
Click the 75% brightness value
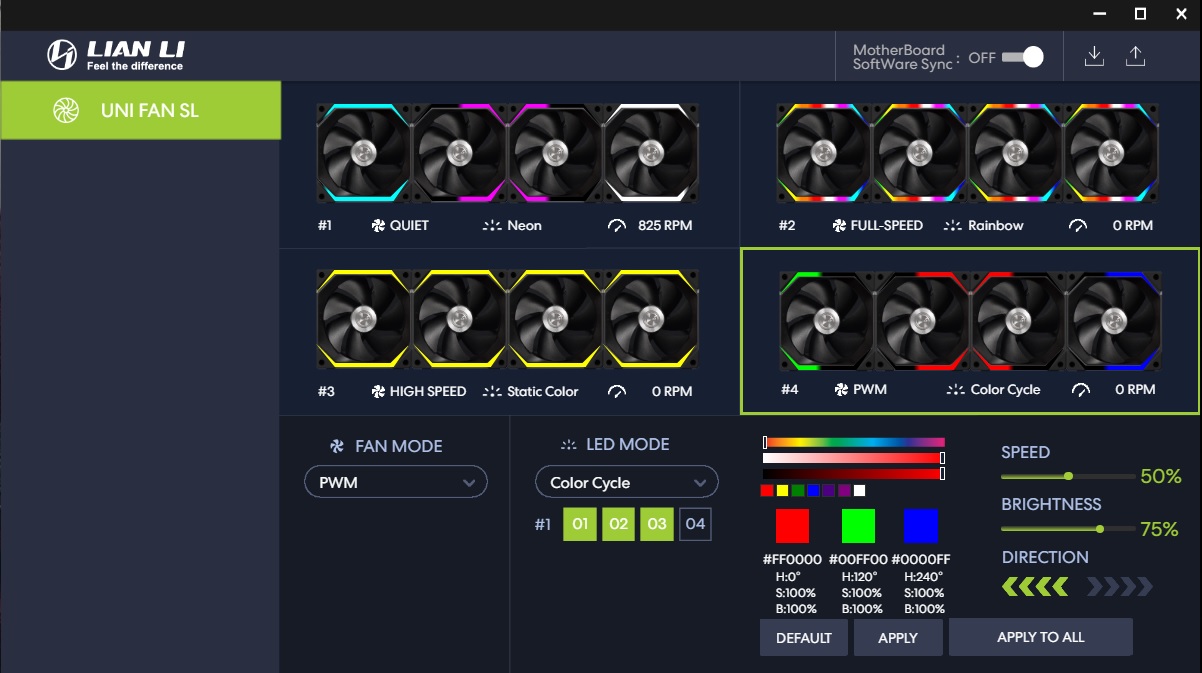[x=1160, y=529]
